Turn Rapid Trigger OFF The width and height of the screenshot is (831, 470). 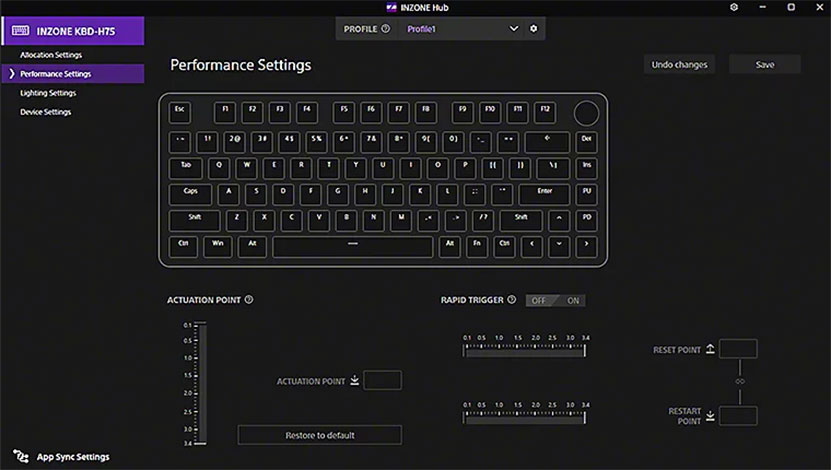point(539,300)
